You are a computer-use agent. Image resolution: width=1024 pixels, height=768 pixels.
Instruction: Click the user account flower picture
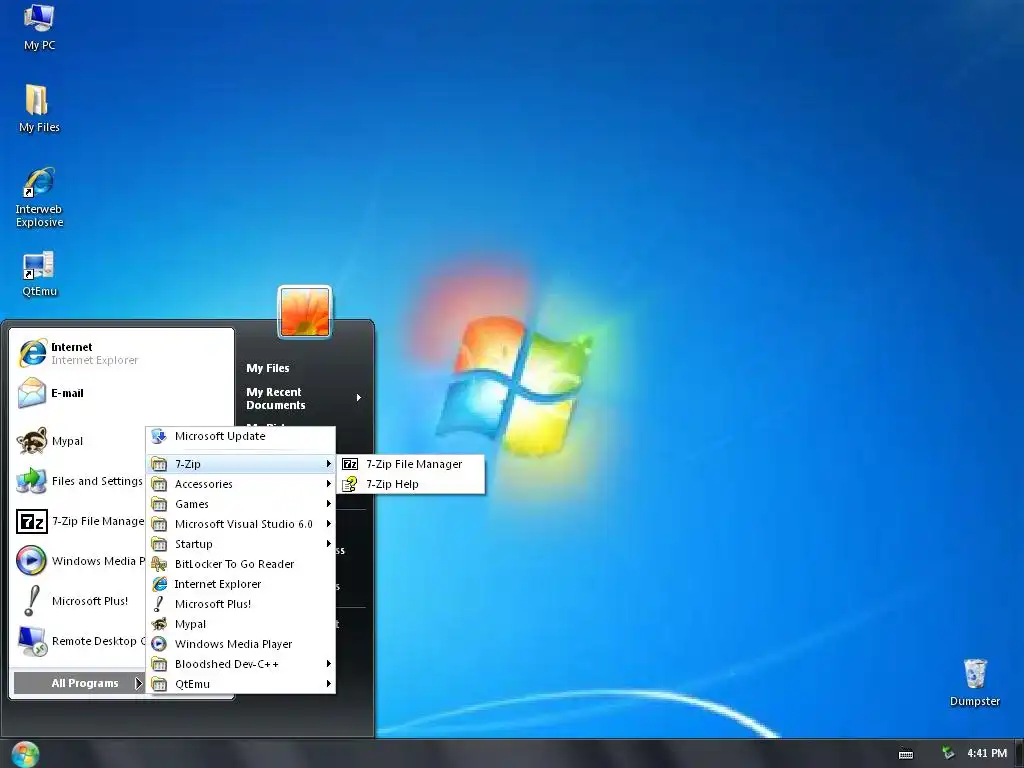click(305, 312)
